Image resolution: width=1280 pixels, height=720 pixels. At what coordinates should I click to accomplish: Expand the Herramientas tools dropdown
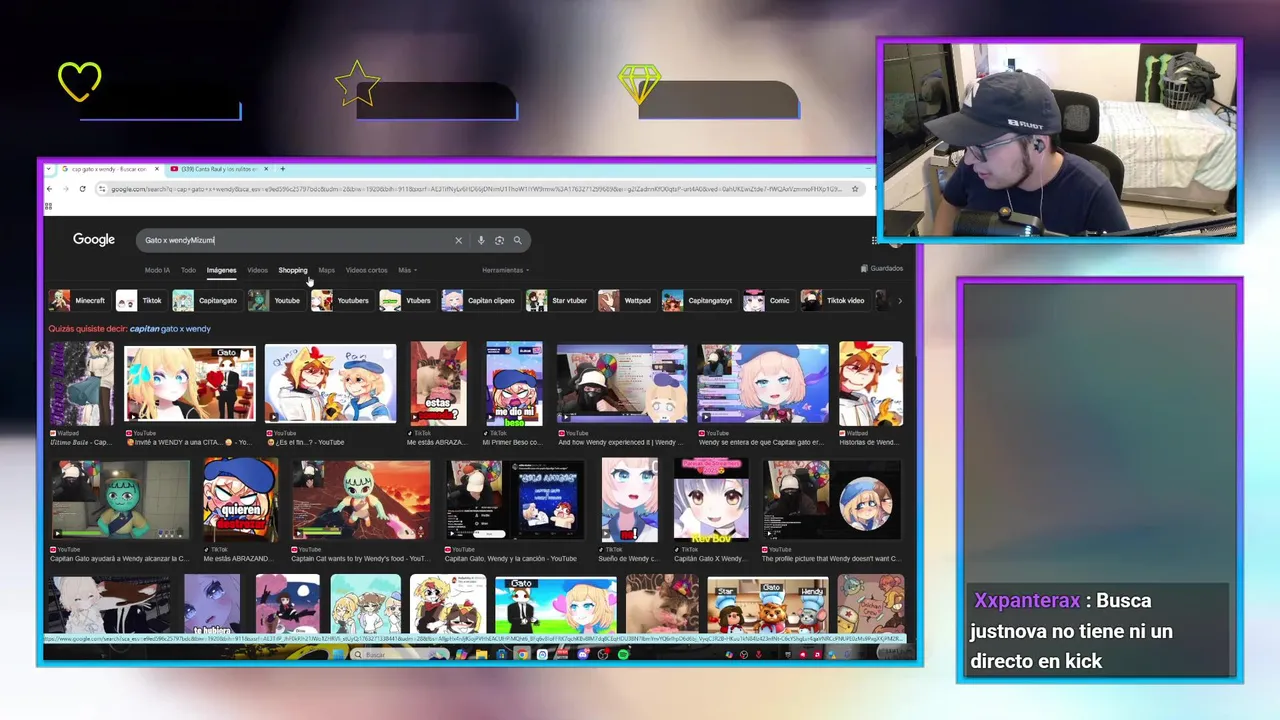click(505, 270)
